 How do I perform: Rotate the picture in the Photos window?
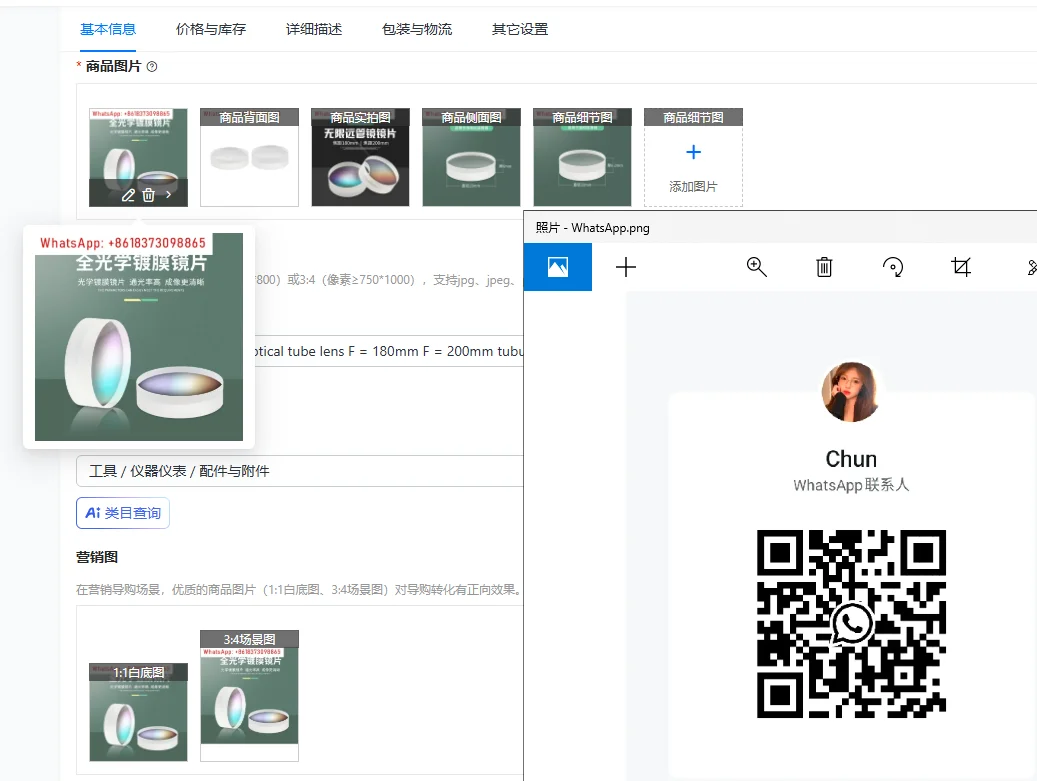point(893,267)
